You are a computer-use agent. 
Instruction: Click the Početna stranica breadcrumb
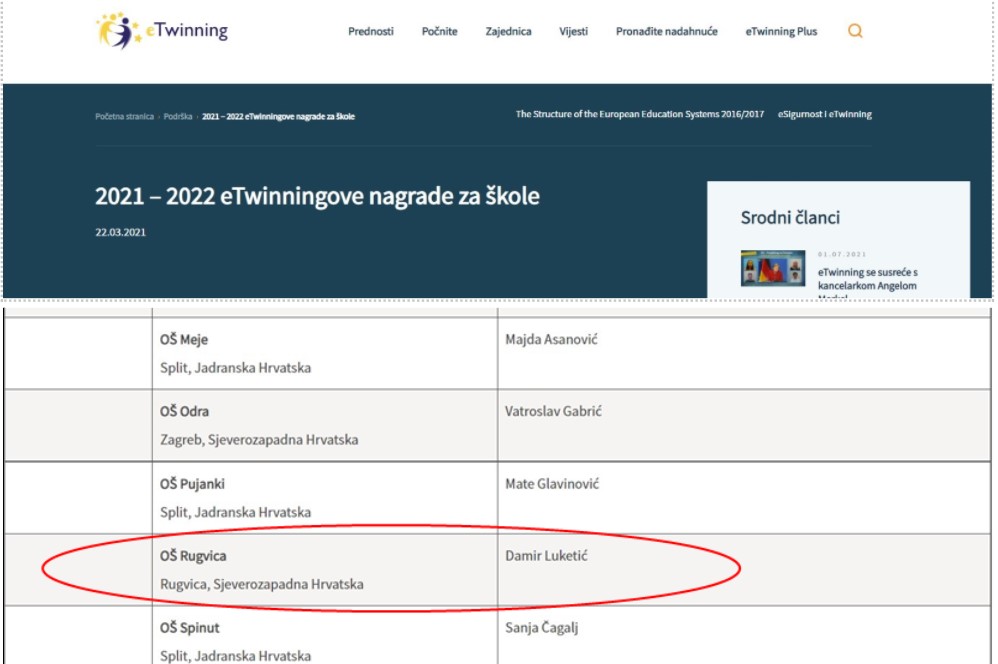pos(124,117)
